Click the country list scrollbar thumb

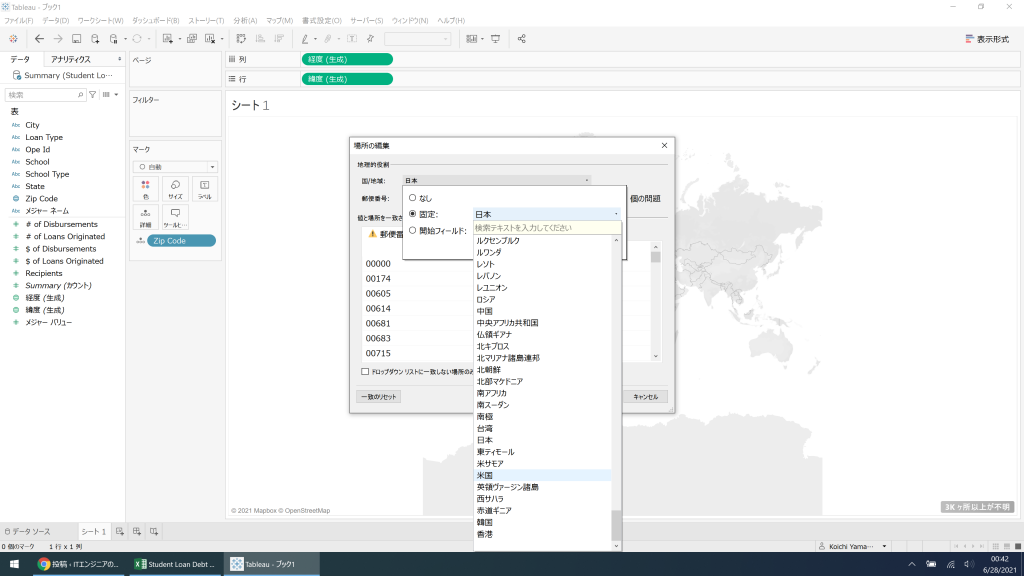[x=615, y=525]
